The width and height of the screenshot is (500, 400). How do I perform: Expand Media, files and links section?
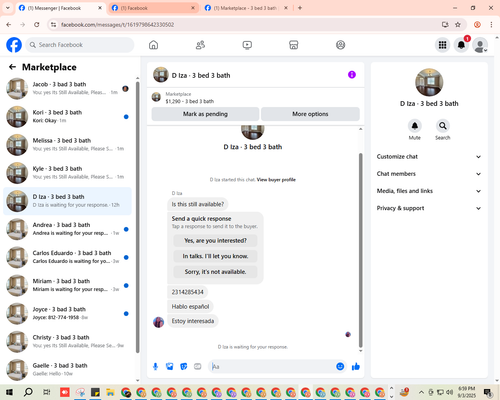[429, 191]
